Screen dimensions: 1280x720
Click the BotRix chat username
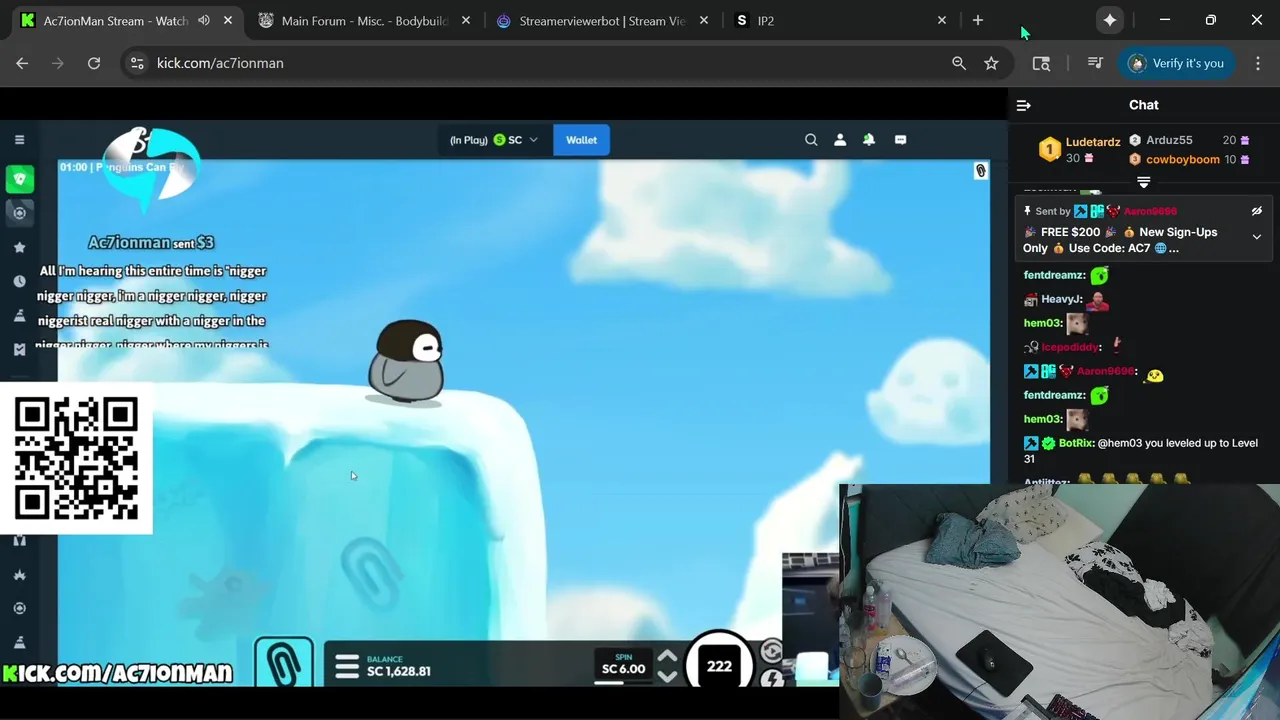1075,443
